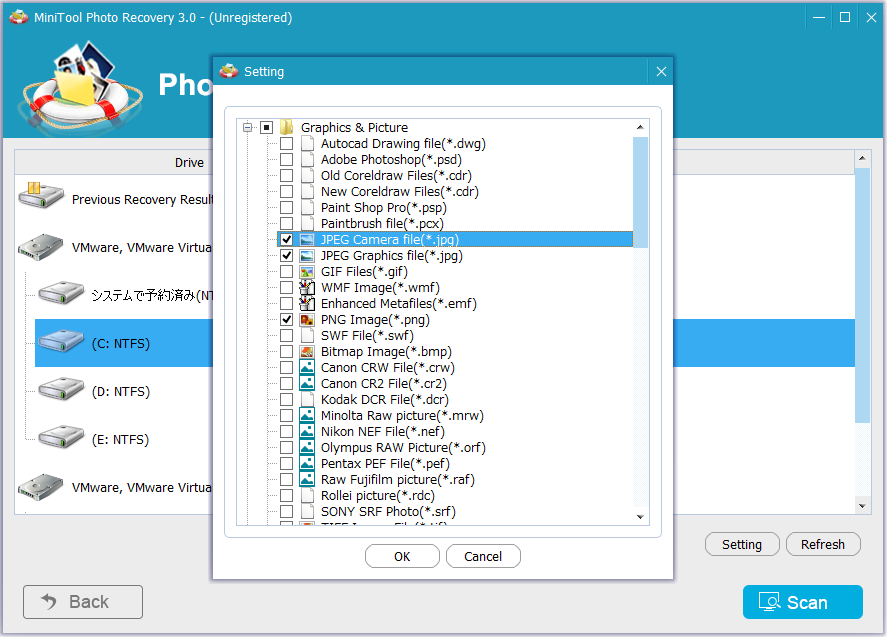
Task: Click the MiniTool lifebuoy logo in the header
Action: click(81, 88)
